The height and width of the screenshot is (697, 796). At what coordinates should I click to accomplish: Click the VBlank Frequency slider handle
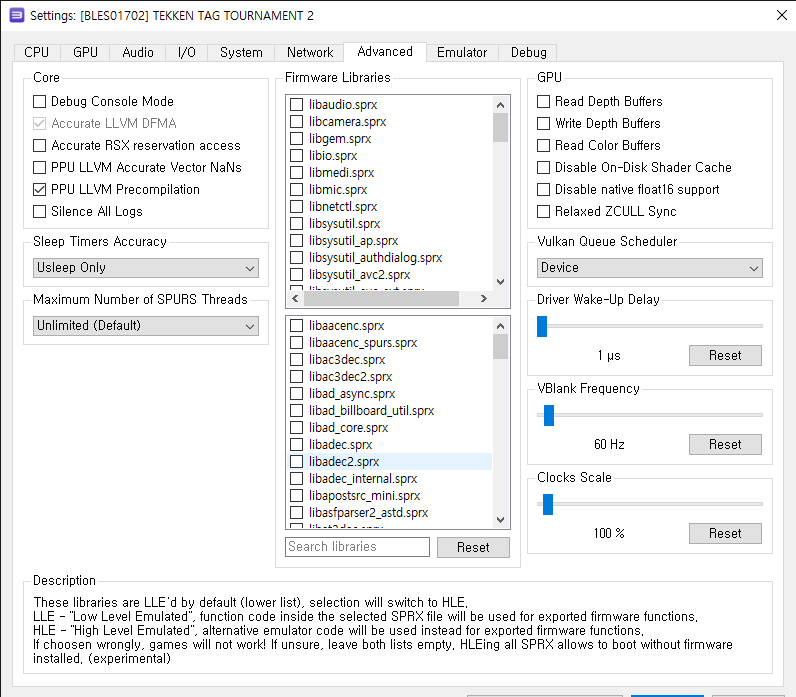click(x=549, y=415)
